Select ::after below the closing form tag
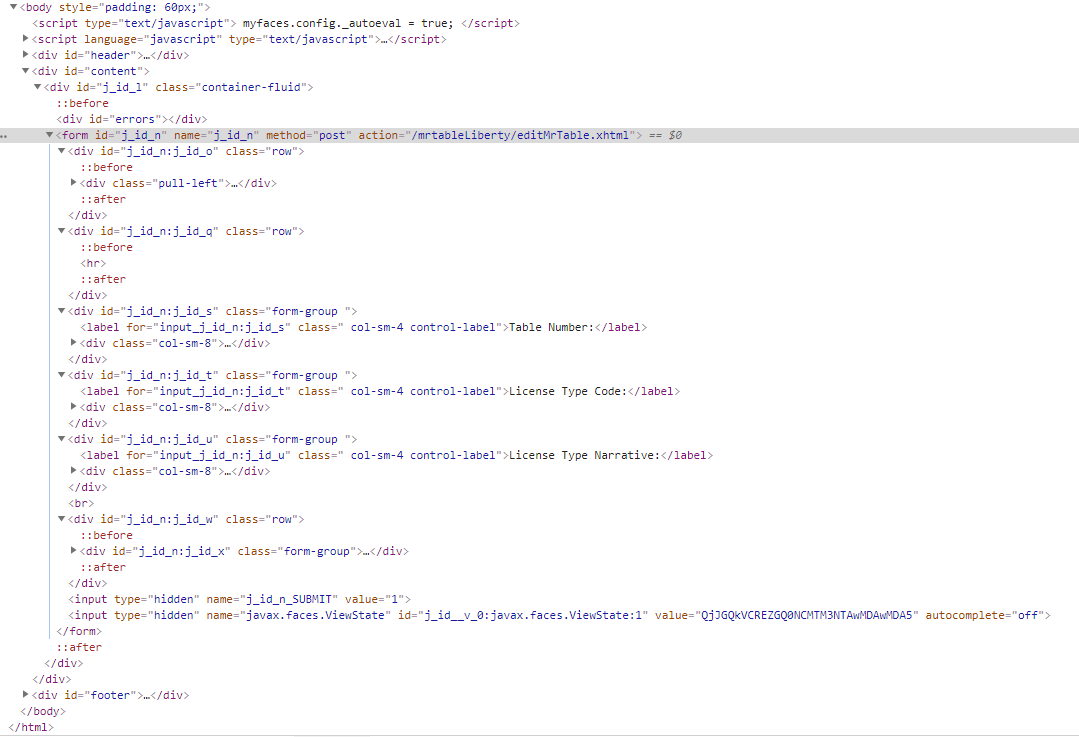Image resolution: width=1079 pixels, height=737 pixels. point(79,648)
